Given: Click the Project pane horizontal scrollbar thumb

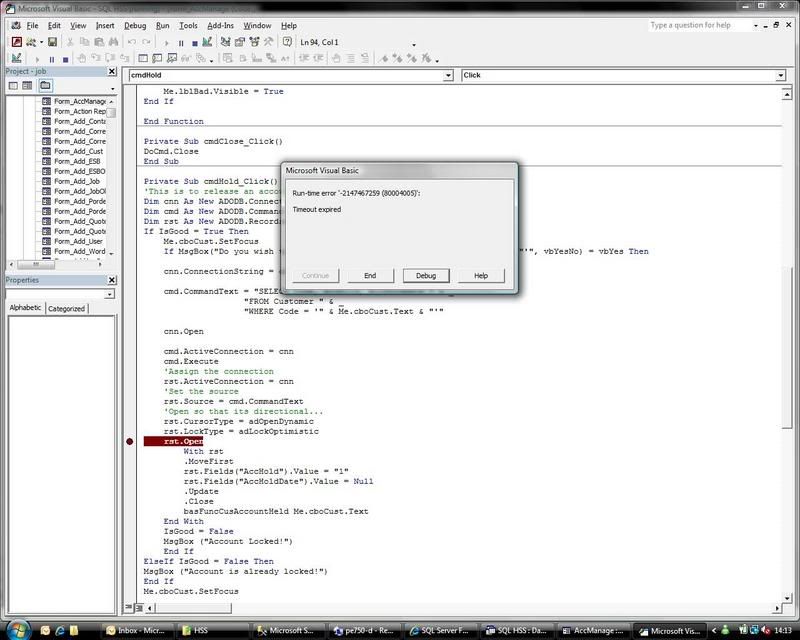Looking at the screenshot, I should 36,264.
